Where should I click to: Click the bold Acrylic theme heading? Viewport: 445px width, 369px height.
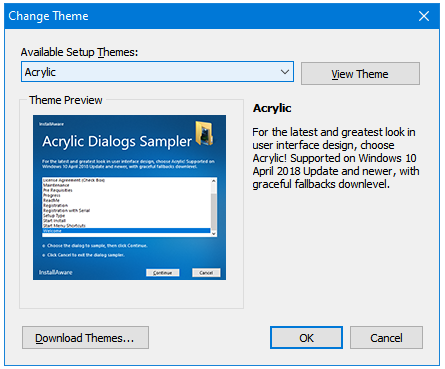click(272, 108)
